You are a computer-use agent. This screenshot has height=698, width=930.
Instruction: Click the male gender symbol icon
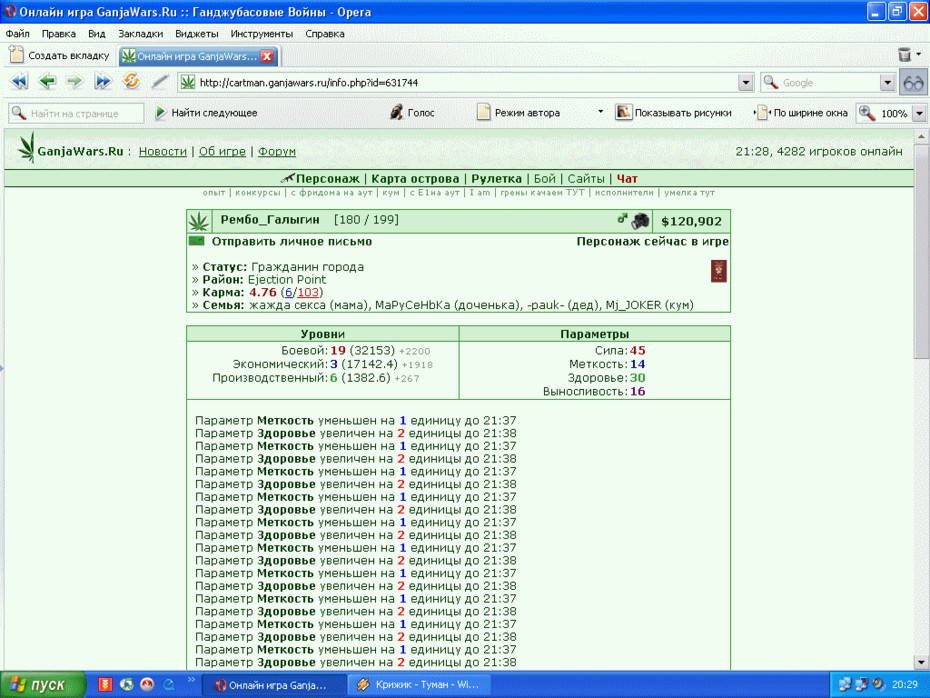(x=622, y=218)
